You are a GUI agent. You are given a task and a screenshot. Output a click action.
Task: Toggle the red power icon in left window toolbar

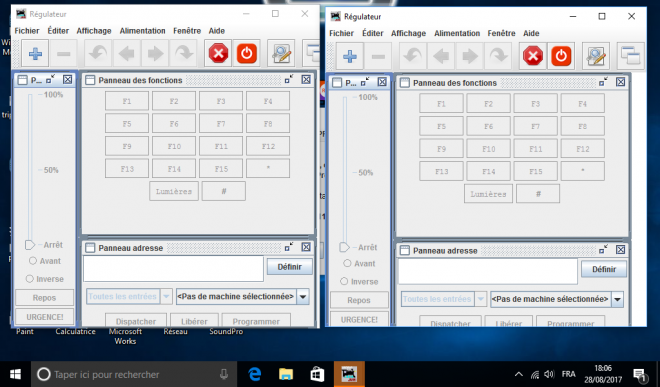pyautogui.click(x=247, y=53)
